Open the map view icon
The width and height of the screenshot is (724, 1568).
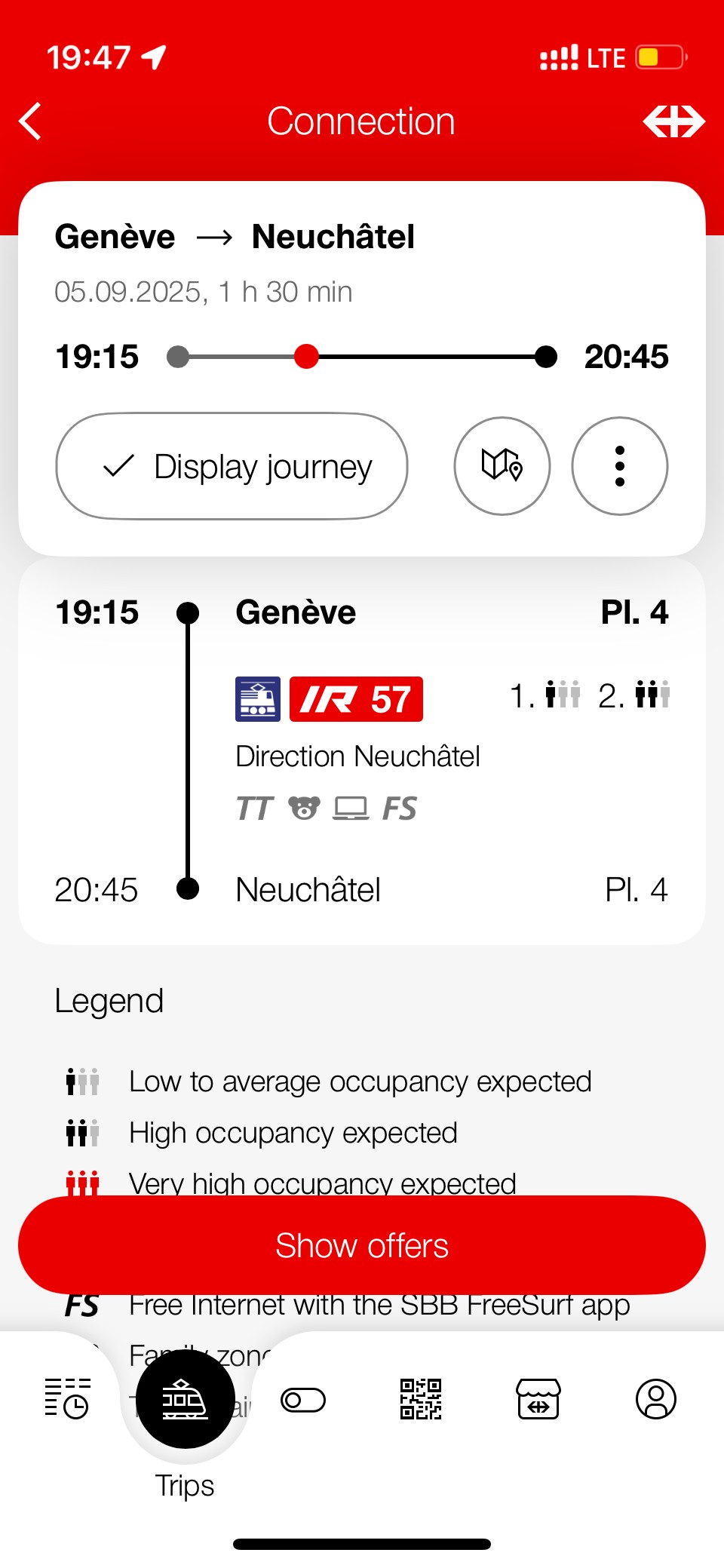click(x=502, y=466)
